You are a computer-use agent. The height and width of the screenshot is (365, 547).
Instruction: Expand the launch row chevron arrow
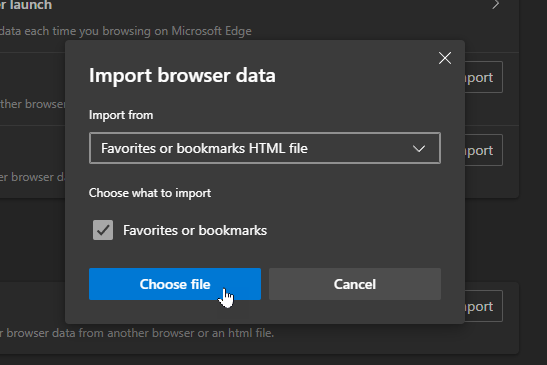(495, 5)
